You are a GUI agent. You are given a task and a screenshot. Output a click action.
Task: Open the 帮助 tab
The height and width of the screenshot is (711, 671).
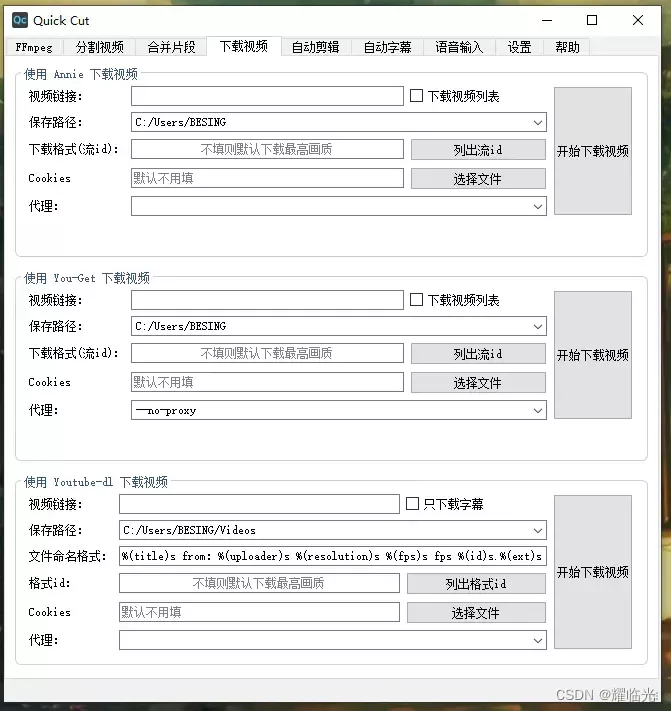click(x=567, y=47)
